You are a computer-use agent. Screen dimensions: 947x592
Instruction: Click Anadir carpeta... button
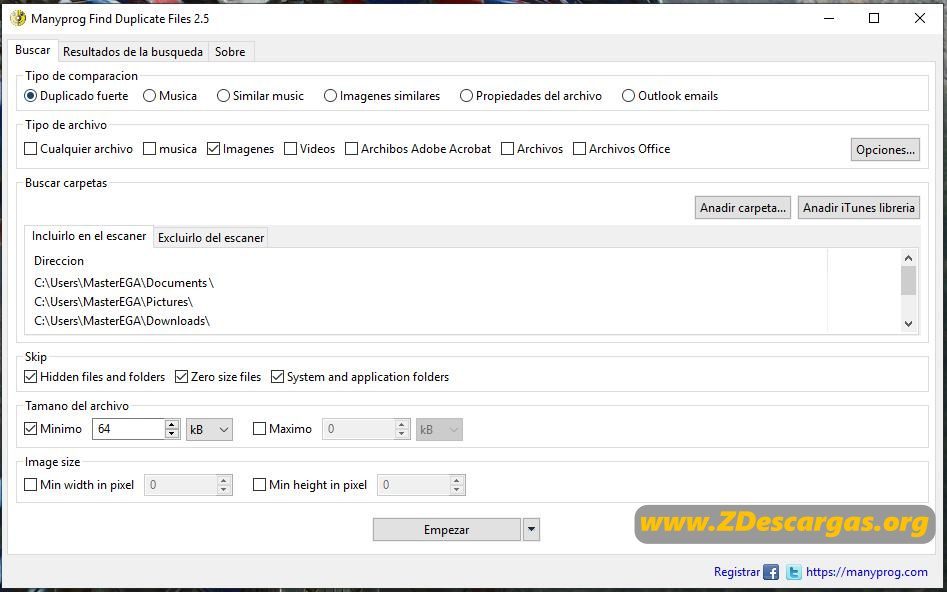(743, 208)
